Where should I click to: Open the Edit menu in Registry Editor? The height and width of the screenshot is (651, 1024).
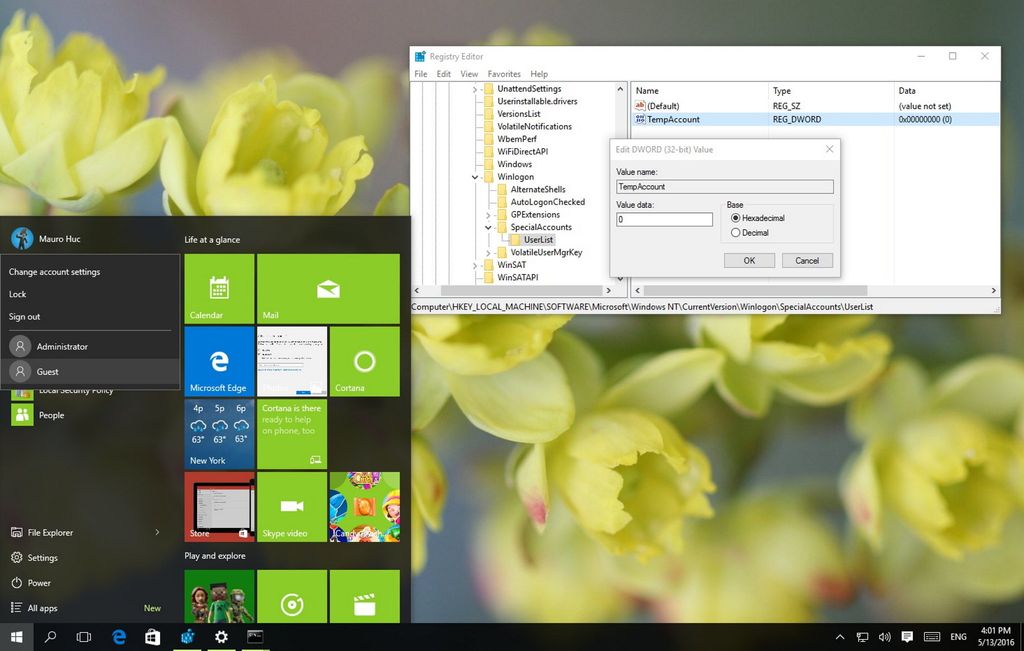pos(443,73)
